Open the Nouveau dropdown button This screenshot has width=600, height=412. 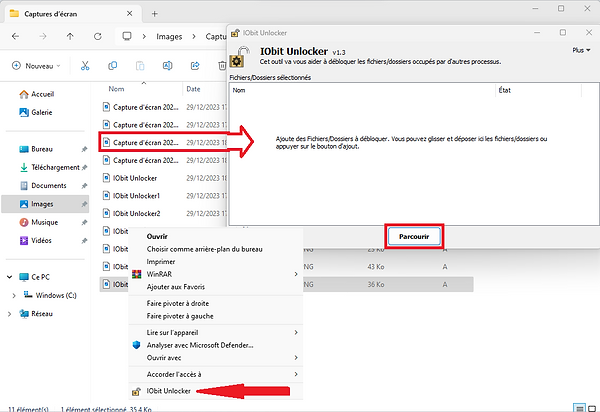tap(36, 66)
